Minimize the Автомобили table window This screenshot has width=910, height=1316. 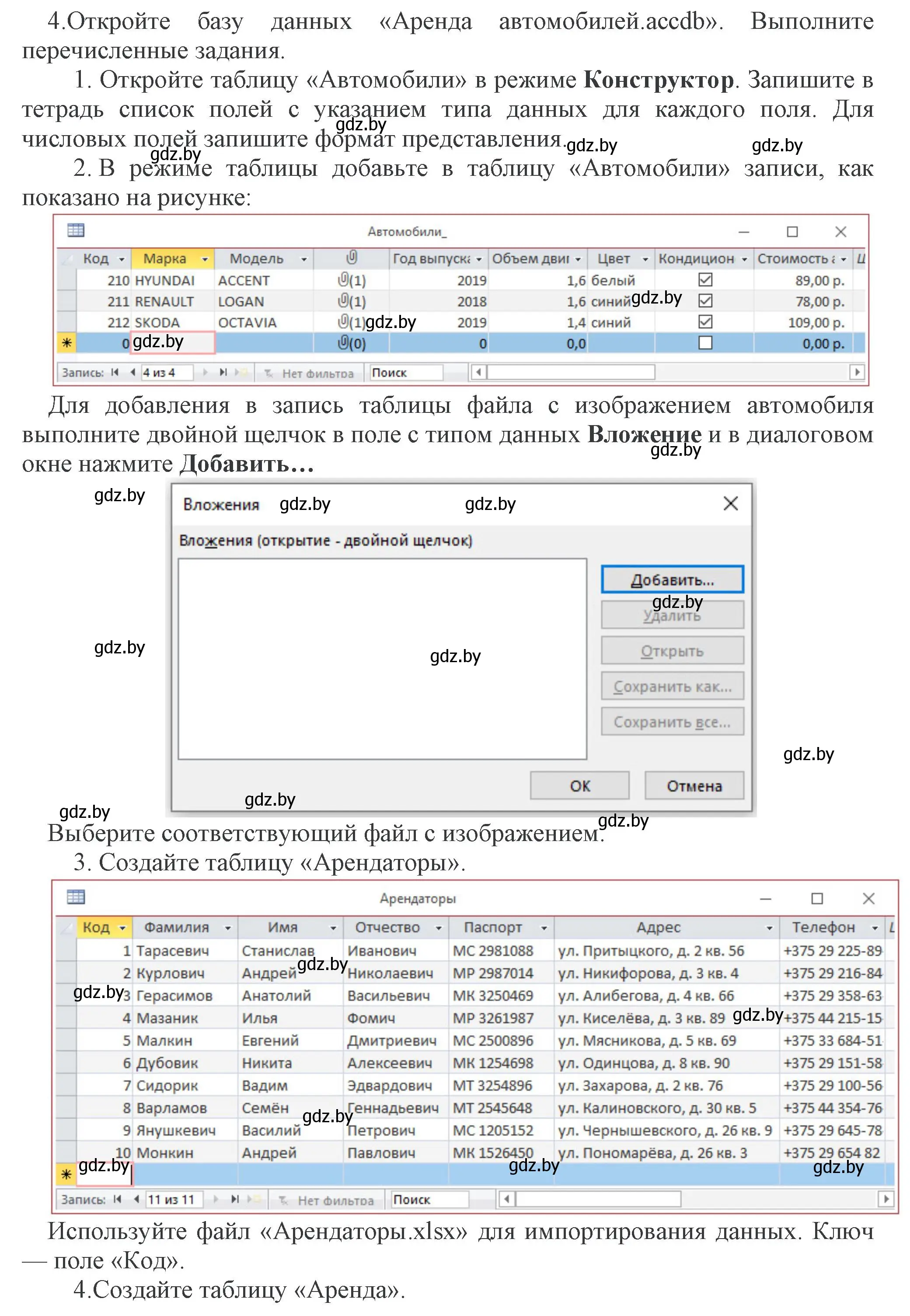pos(743,231)
